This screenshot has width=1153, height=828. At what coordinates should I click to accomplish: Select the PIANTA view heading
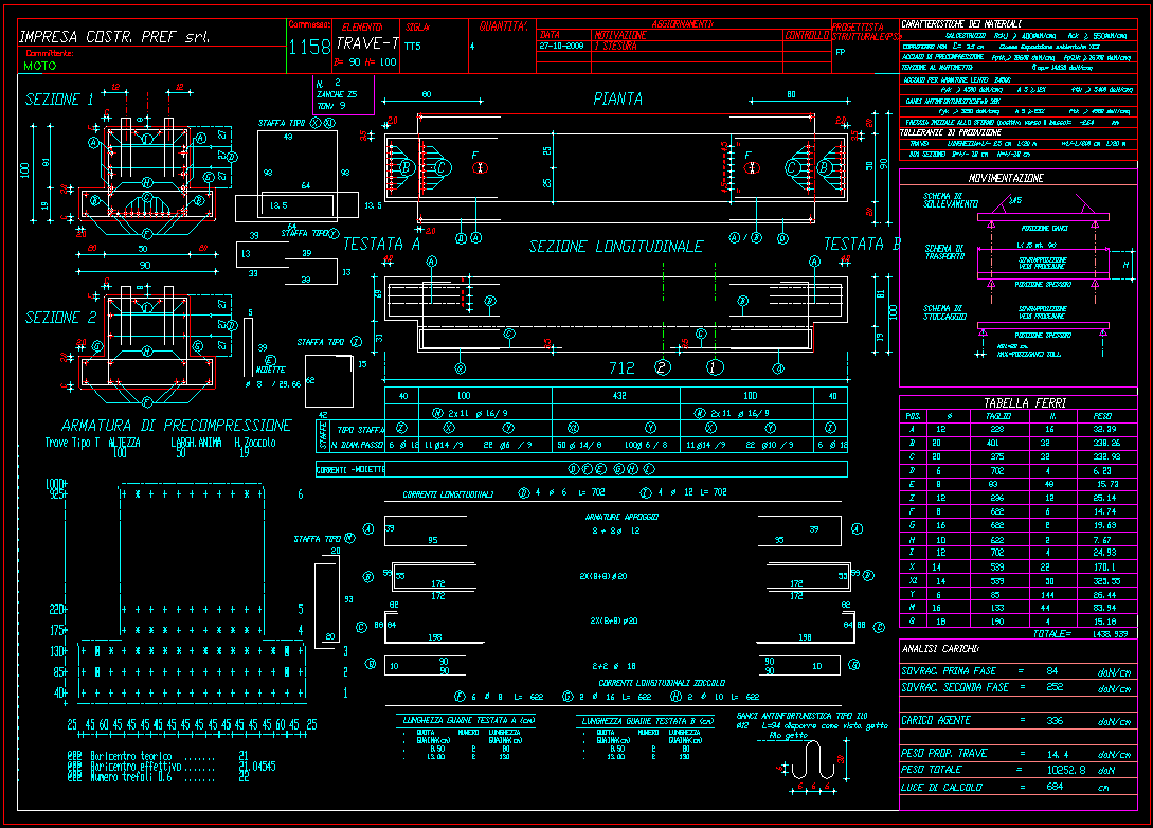click(617, 99)
